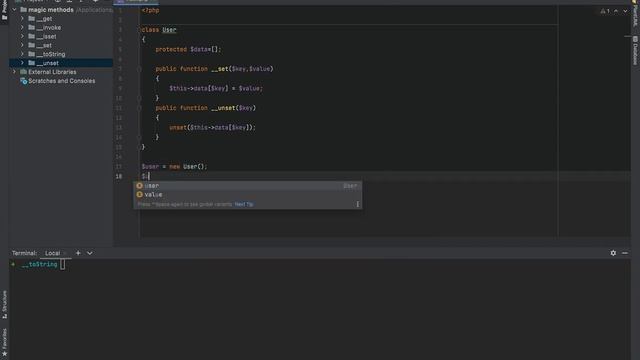640x360 pixels.
Task: Hide the terminal panel
Action: (x=625, y=253)
